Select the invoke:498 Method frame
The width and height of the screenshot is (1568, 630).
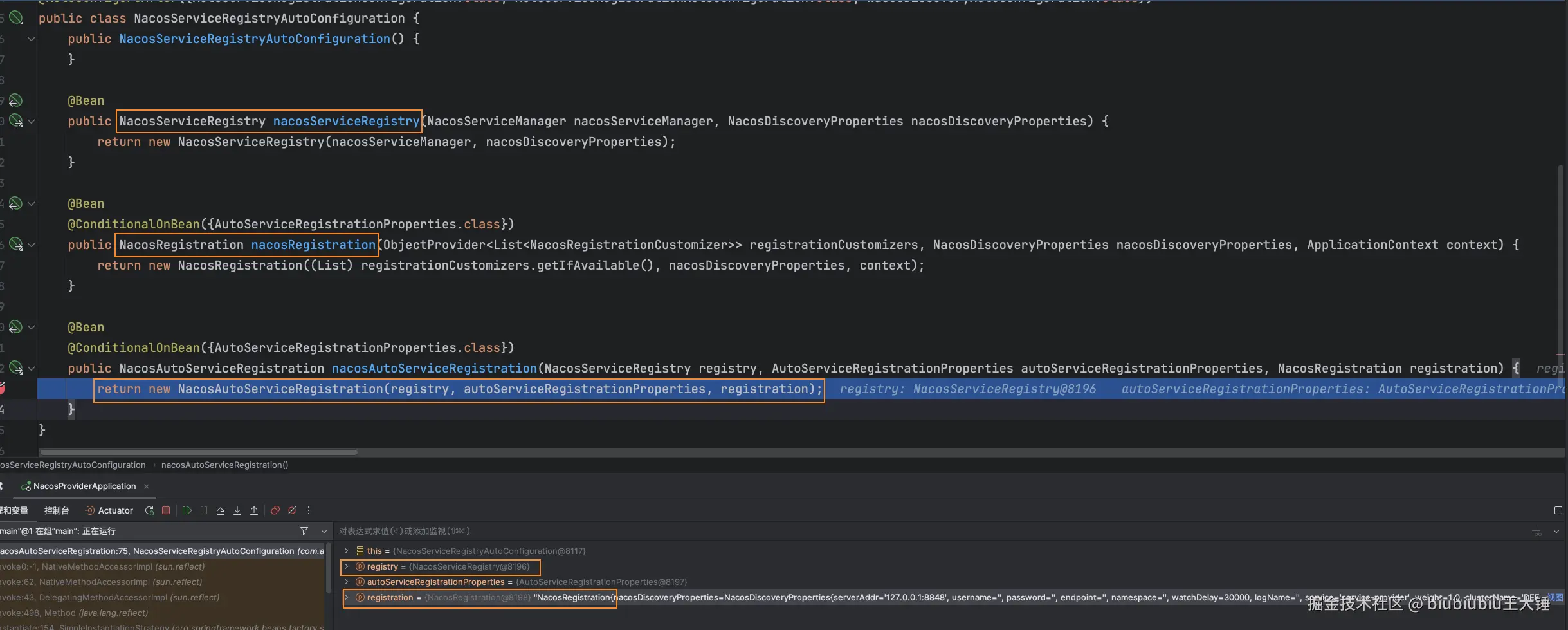(x=162, y=613)
